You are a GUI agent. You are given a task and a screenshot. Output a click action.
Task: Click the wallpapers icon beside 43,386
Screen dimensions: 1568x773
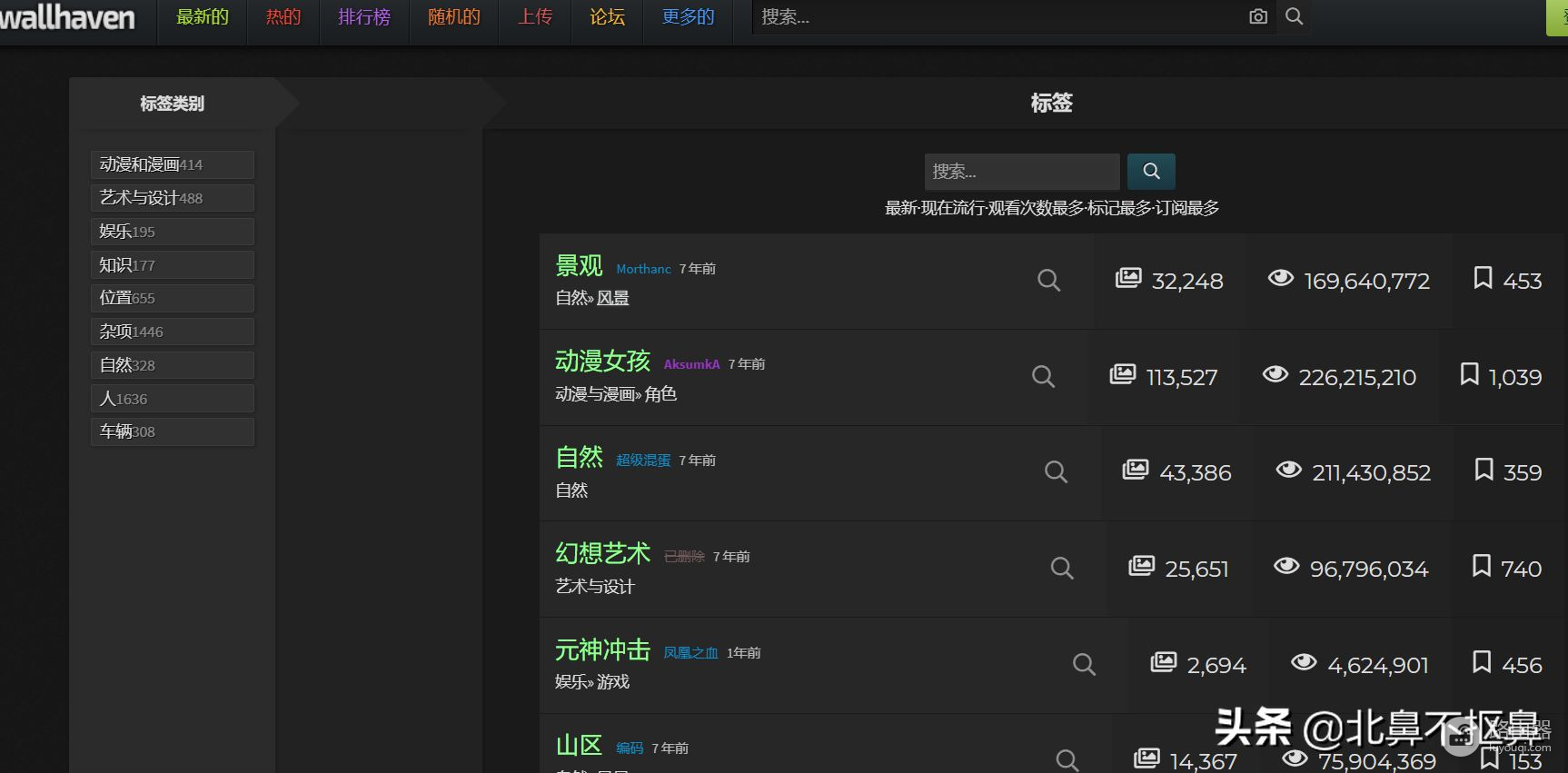tap(1136, 470)
